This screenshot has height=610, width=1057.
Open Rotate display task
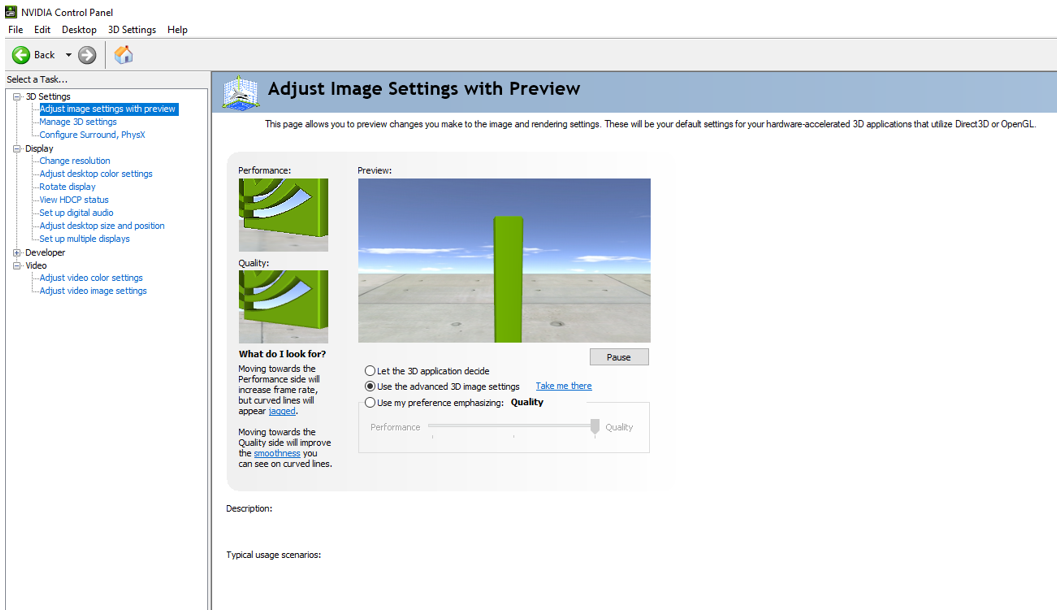[67, 187]
